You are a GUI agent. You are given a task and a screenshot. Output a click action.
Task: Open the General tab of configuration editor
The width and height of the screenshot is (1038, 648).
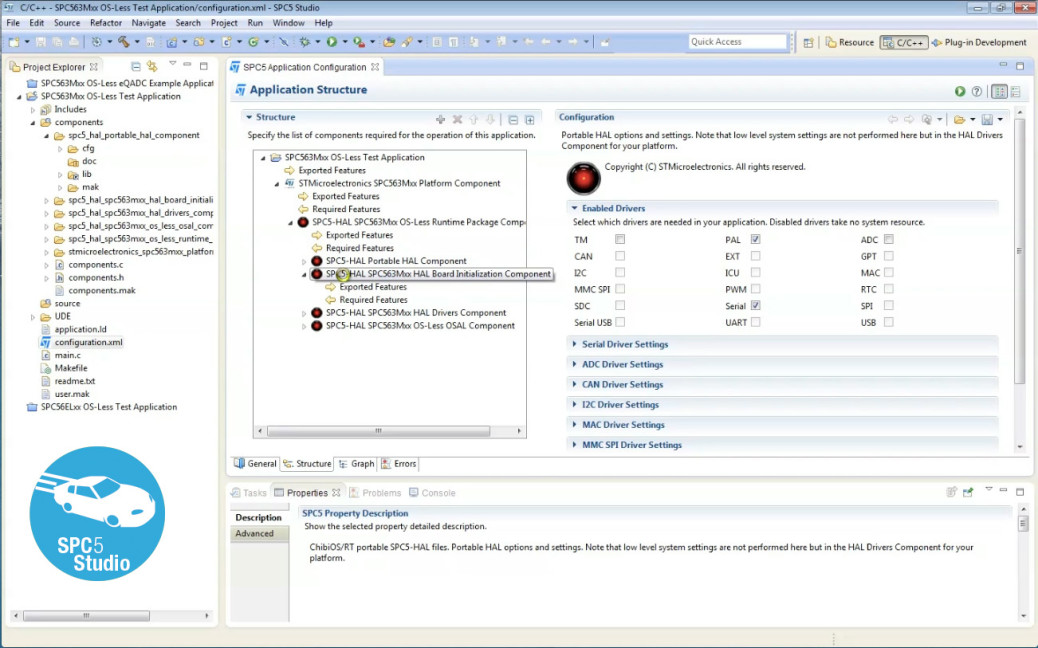[x=255, y=464]
